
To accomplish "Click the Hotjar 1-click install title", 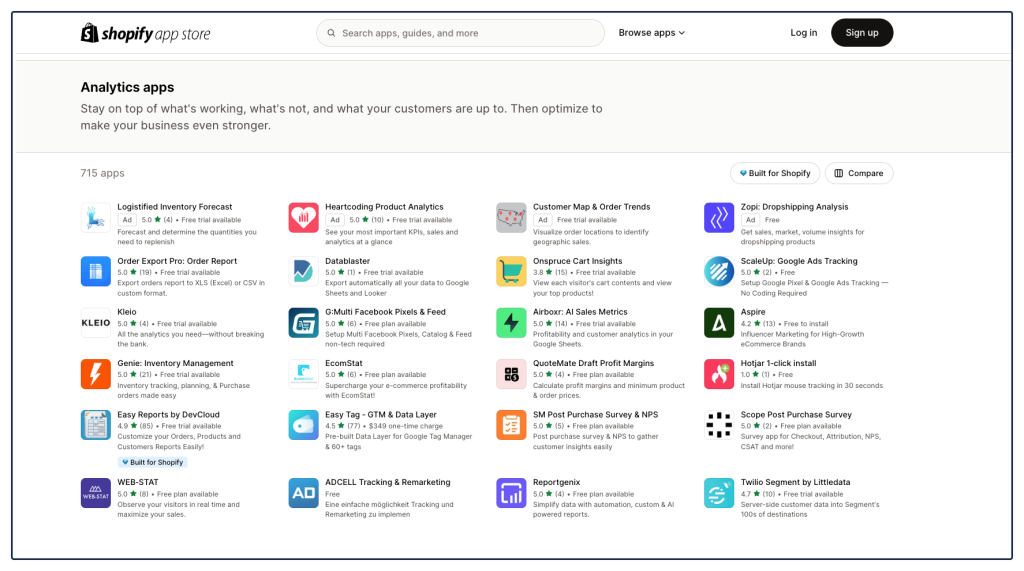I will click(778, 363).
